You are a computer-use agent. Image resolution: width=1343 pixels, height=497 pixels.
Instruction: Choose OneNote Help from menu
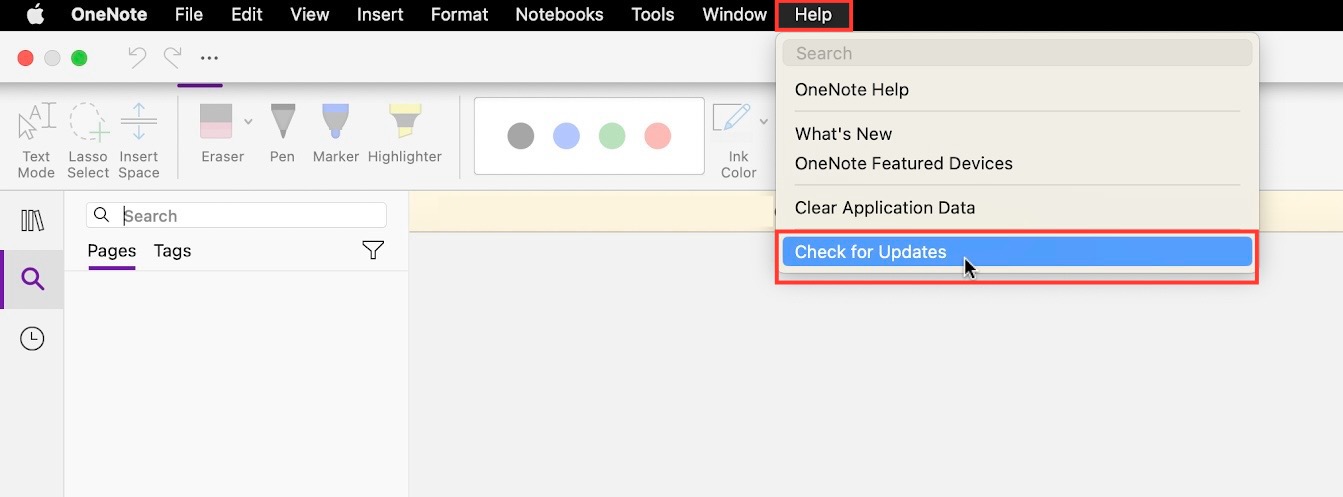click(x=1017, y=89)
